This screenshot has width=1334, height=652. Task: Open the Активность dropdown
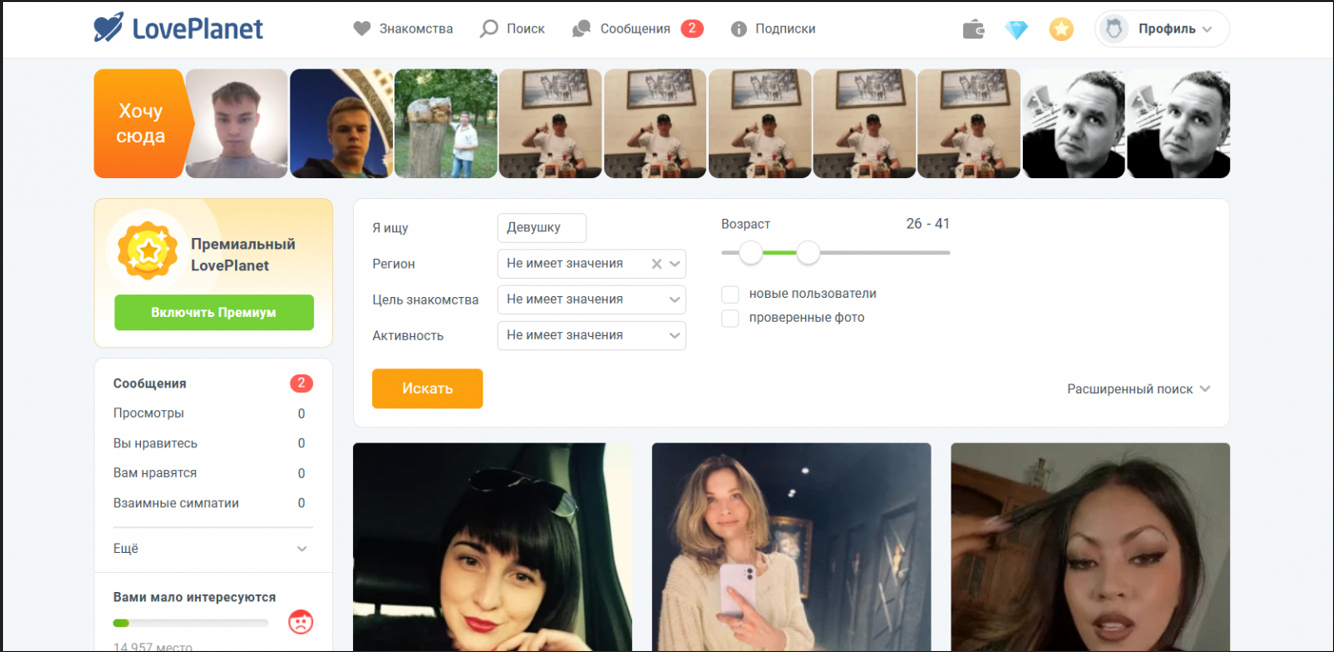click(592, 335)
